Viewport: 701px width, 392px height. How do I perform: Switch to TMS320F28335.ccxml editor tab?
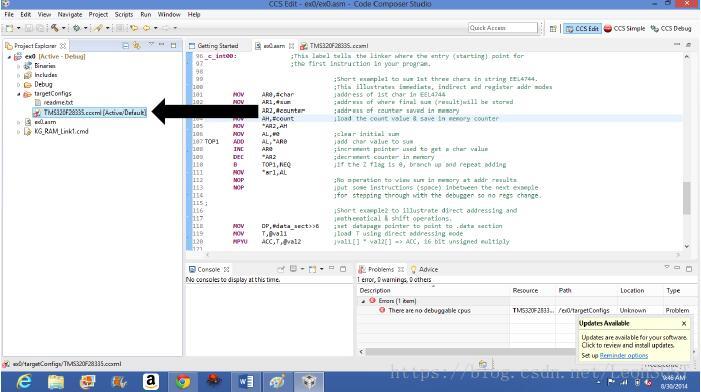click(334, 46)
